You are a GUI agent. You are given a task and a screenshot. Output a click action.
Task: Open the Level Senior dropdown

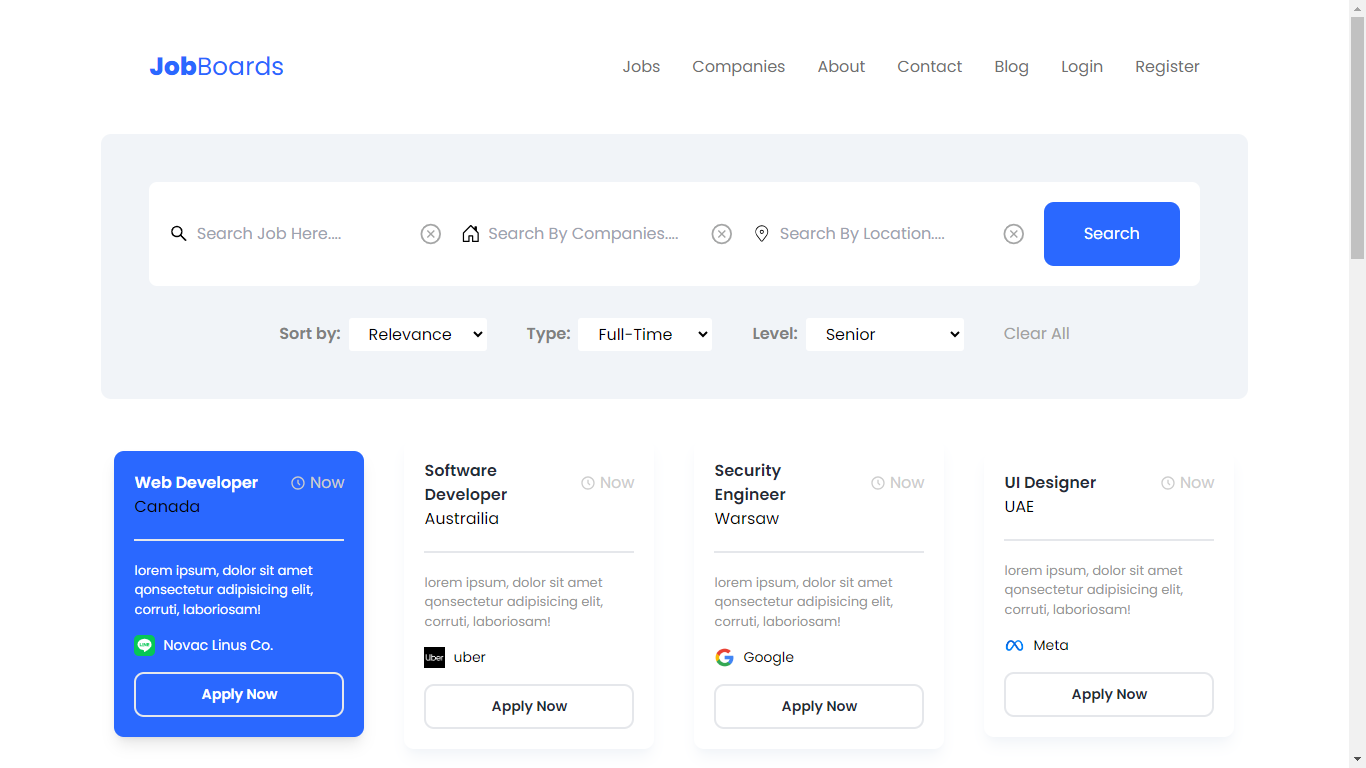[885, 334]
